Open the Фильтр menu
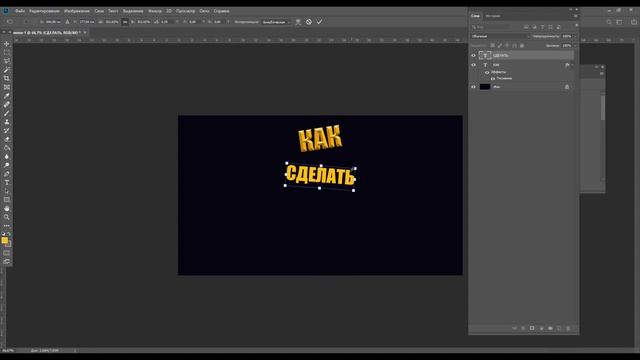The image size is (640, 360). [155, 11]
